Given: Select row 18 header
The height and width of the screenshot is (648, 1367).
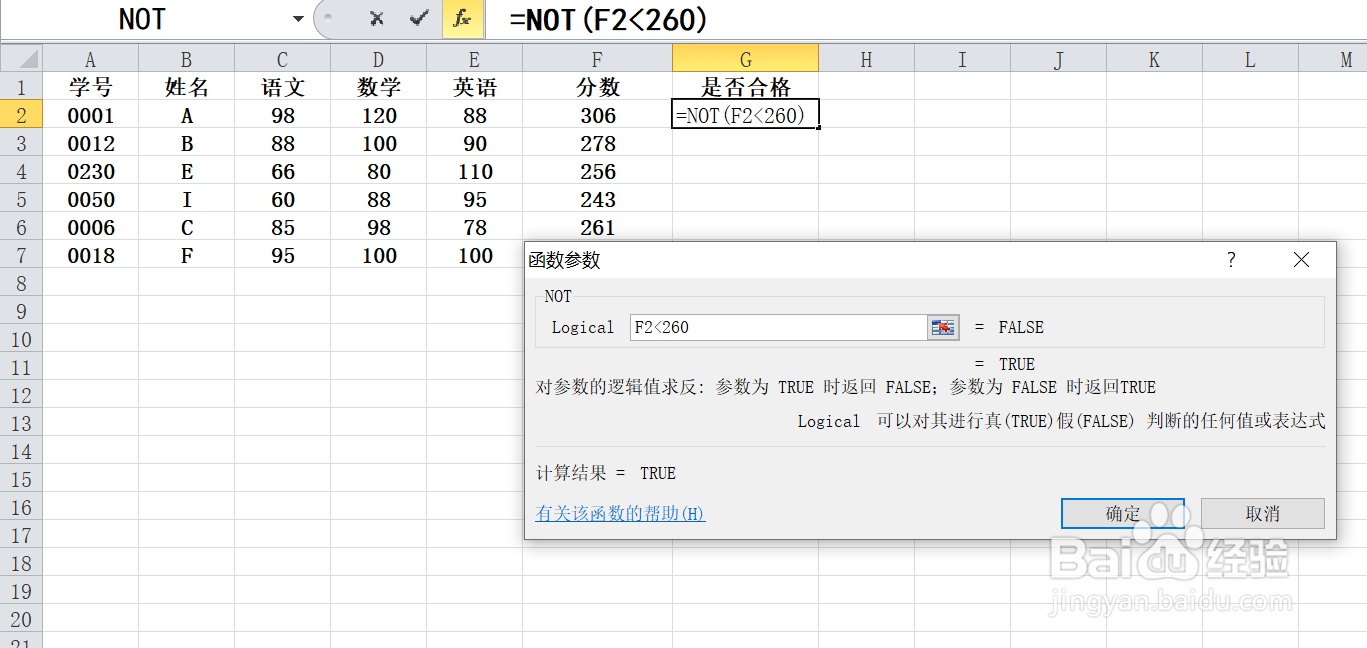Looking at the screenshot, I should coord(21,563).
